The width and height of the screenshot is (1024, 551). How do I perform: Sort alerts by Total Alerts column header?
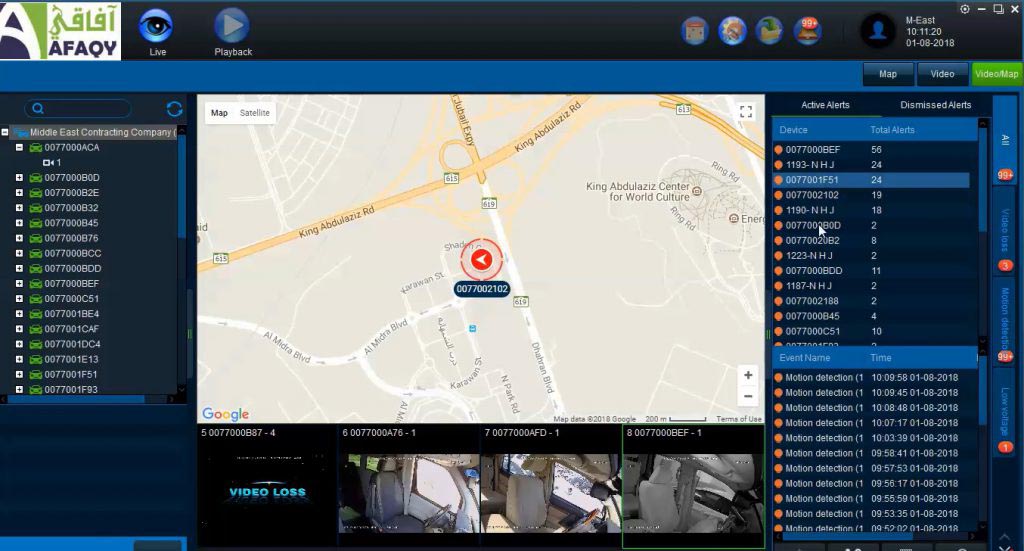tap(892, 130)
